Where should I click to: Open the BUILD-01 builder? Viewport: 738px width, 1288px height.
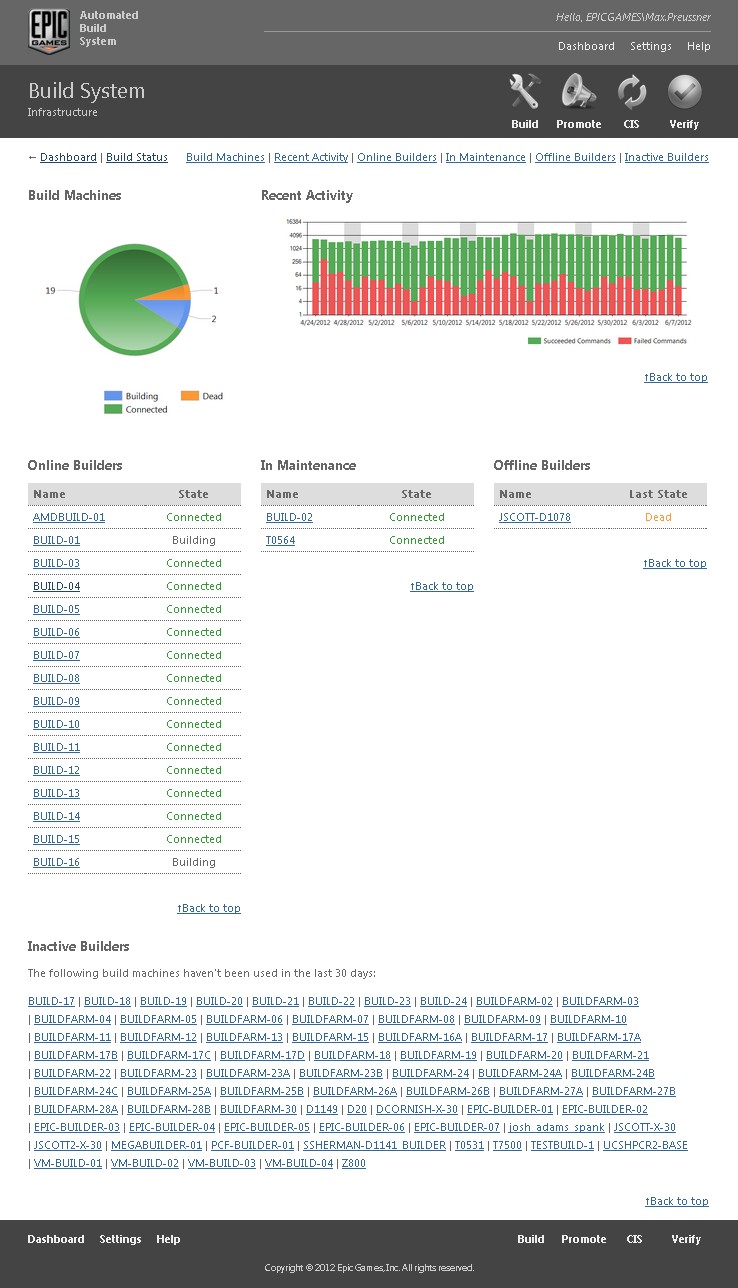tap(56, 540)
